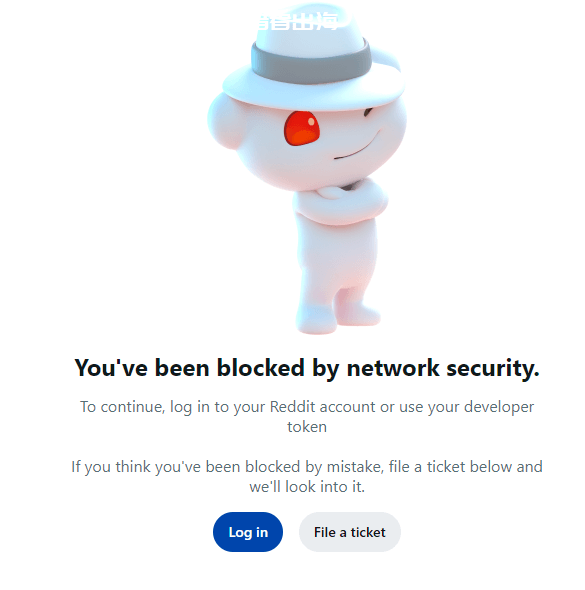The width and height of the screenshot is (585, 590).
Task: Click the blue Log in button
Action: pos(248,532)
